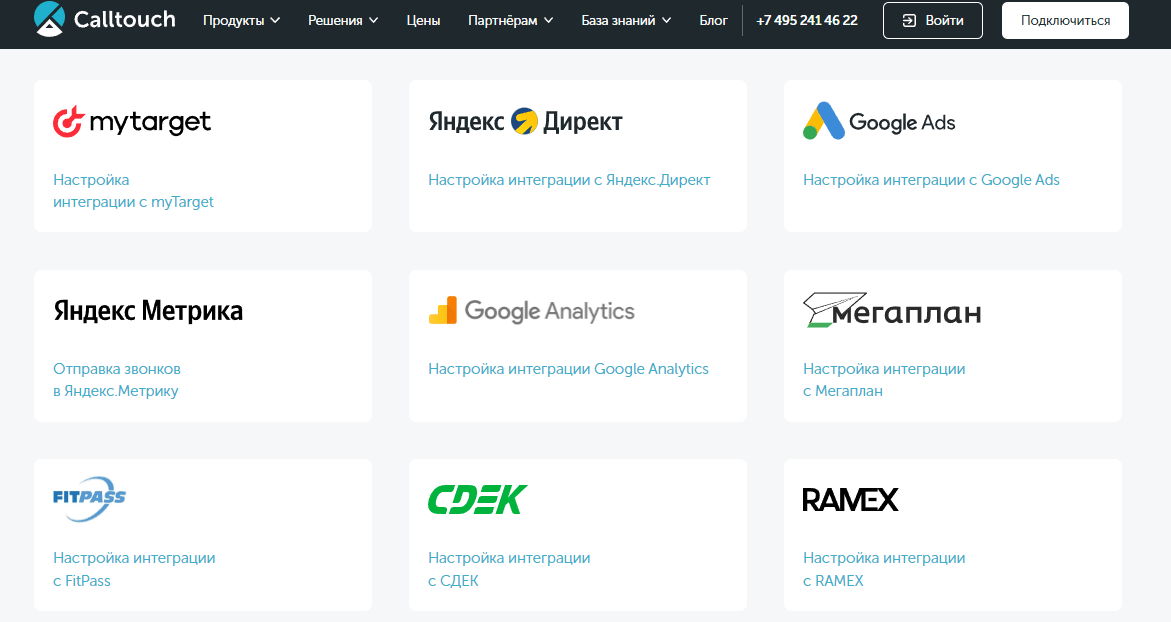The height and width of the screenshot is (622, 1171).
Task: Expand the База знаний dropdown menu
Action: (x=626, y=21)
